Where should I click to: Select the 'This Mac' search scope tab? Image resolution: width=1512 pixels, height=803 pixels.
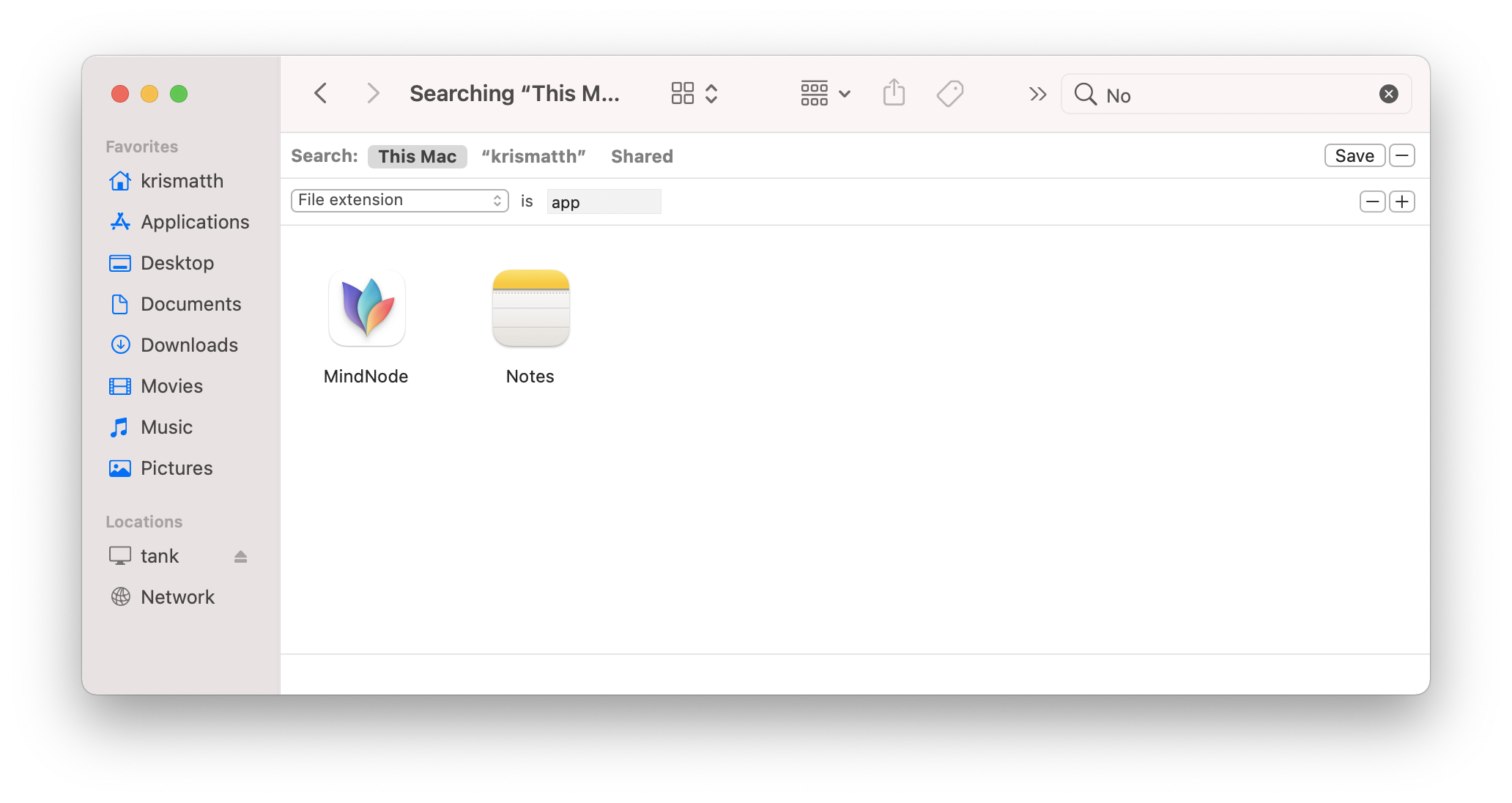point(417,156)
